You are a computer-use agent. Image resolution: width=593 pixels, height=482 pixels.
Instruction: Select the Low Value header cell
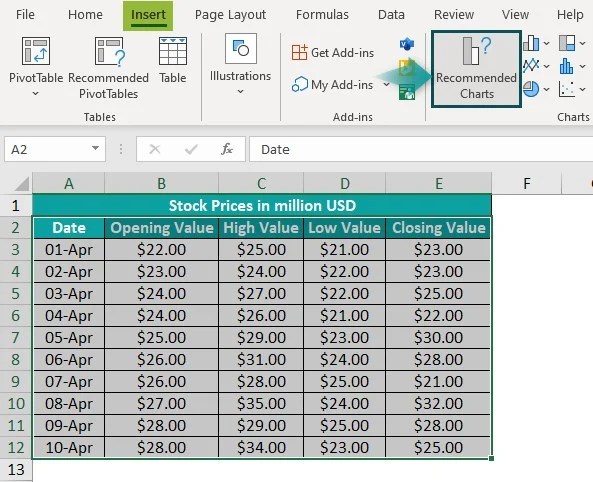pos(345,228)
